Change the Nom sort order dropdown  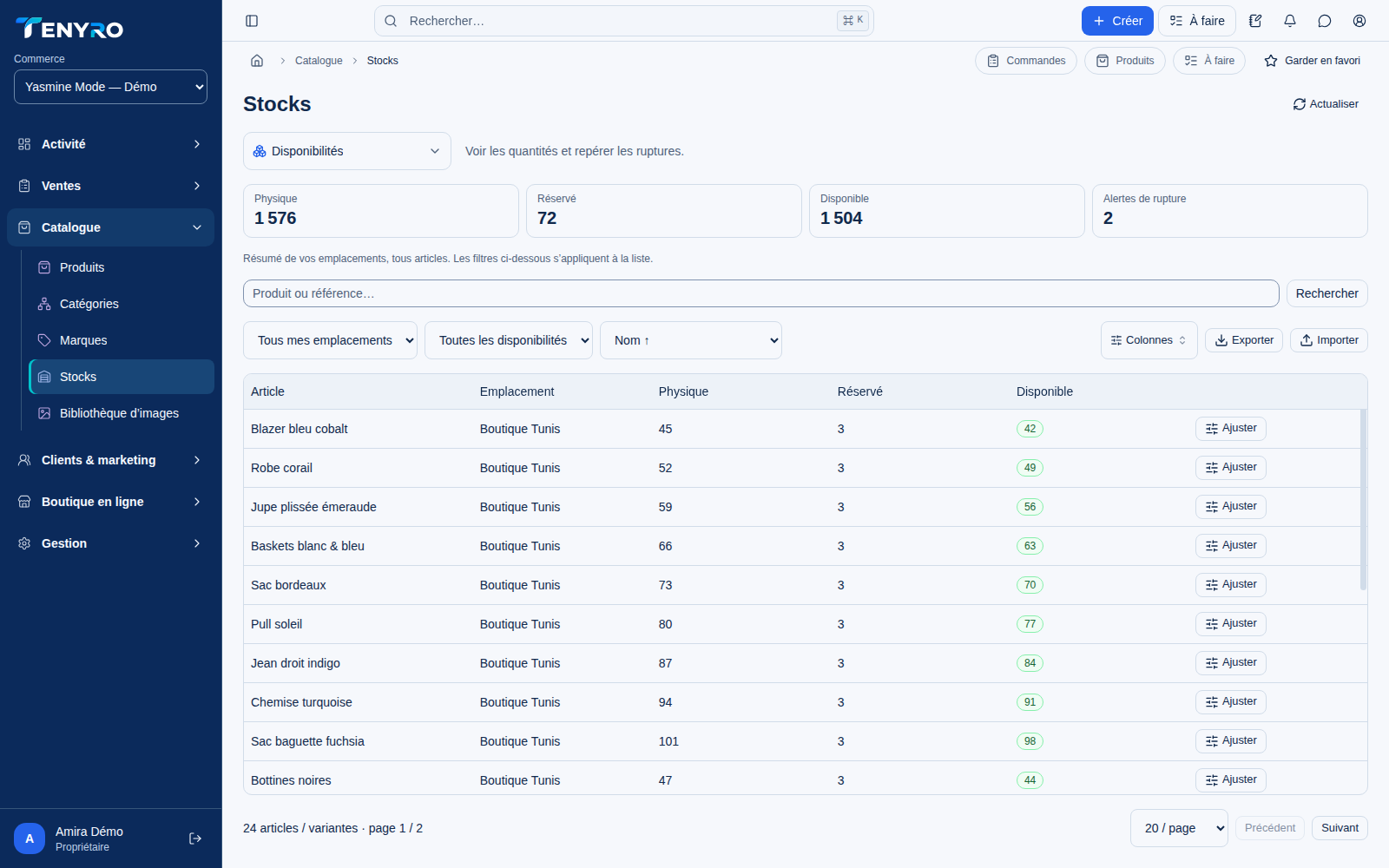coord(691,340)
